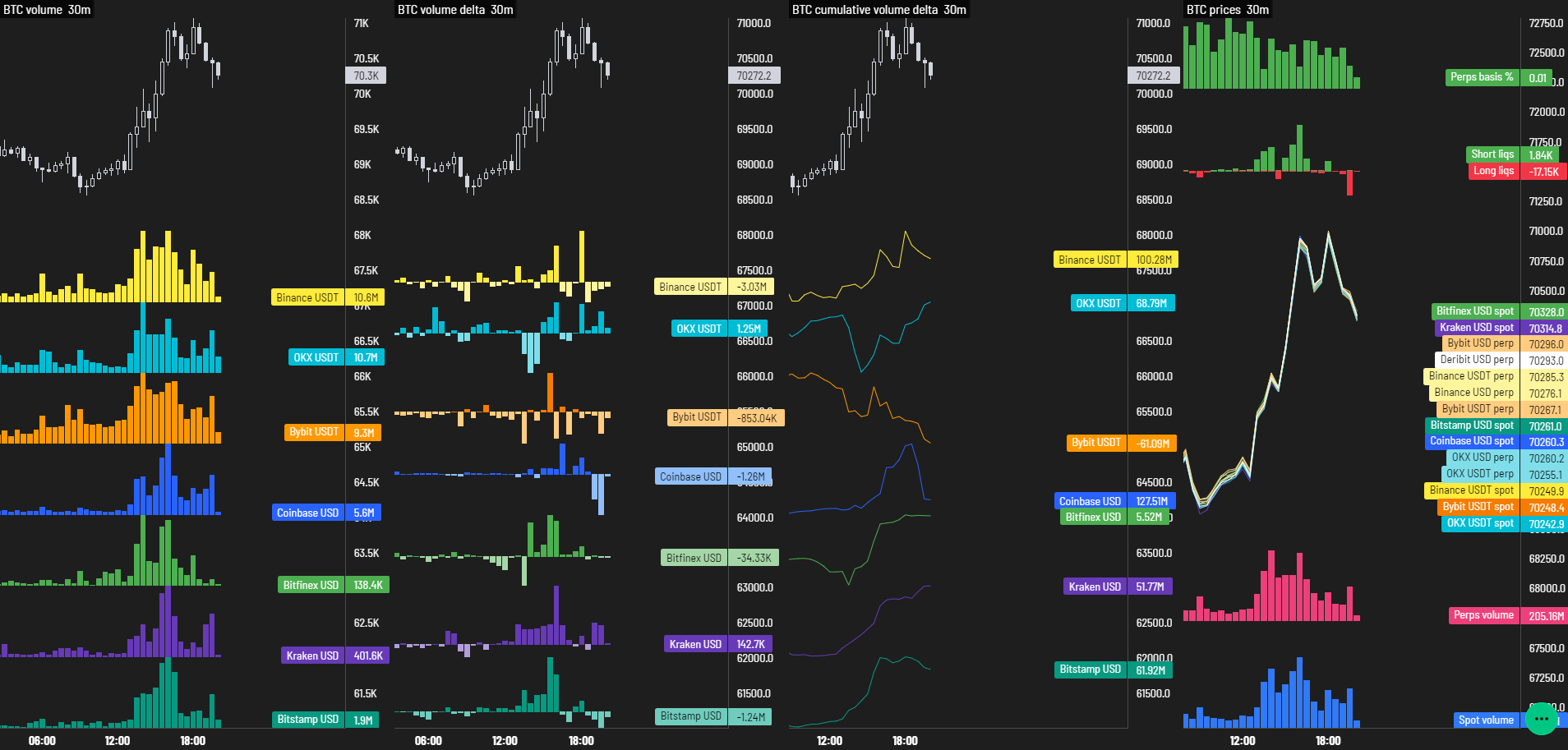Select the 'Bitfinex USD spot' price tag

pyautogui.click(x=1477, y=311)
